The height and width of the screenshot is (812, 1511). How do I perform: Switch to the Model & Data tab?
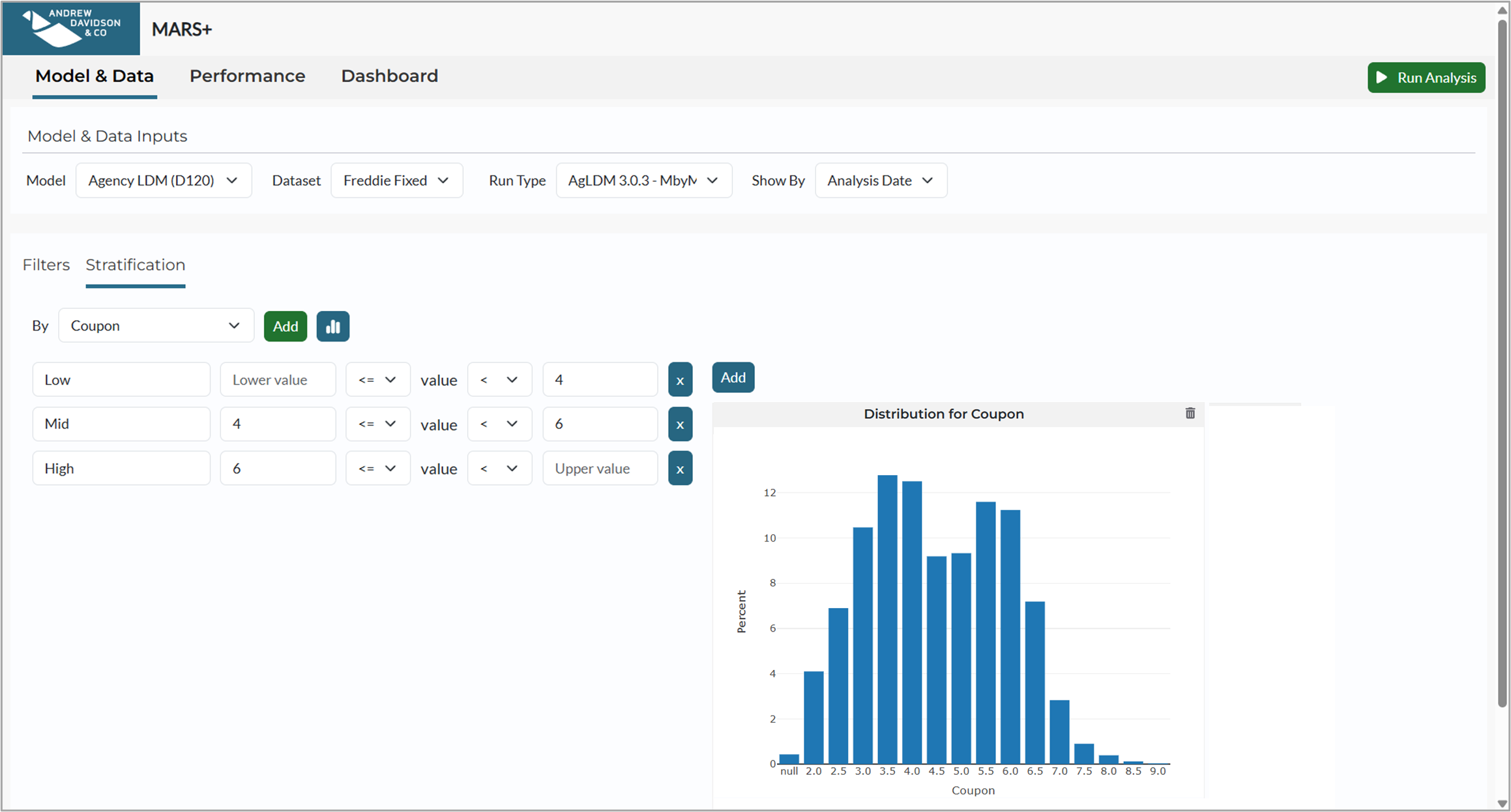95,76
